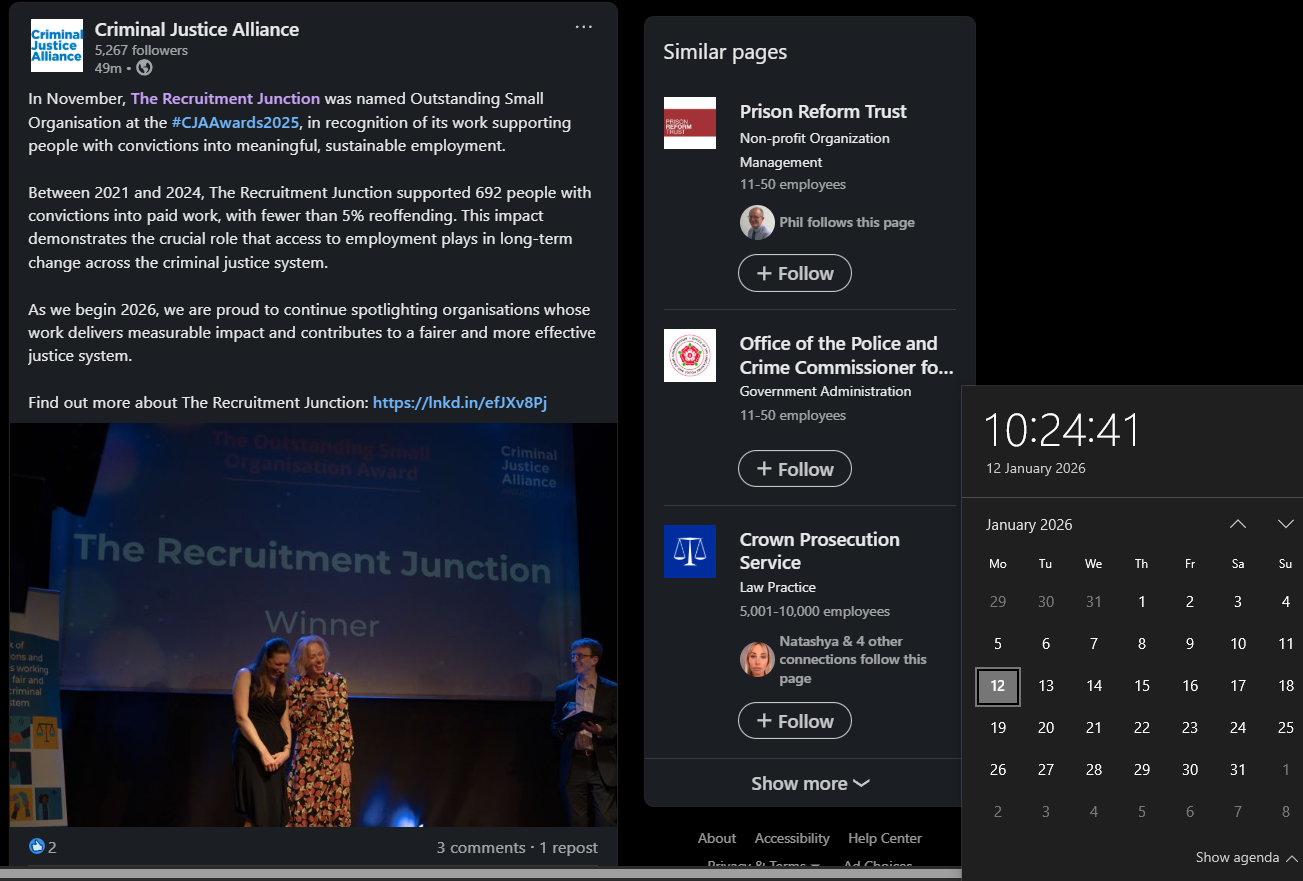Open the lnkd.in/efJXv8Pj link
This screenshot has height=881, width=1303.
(x=460, y=402)
